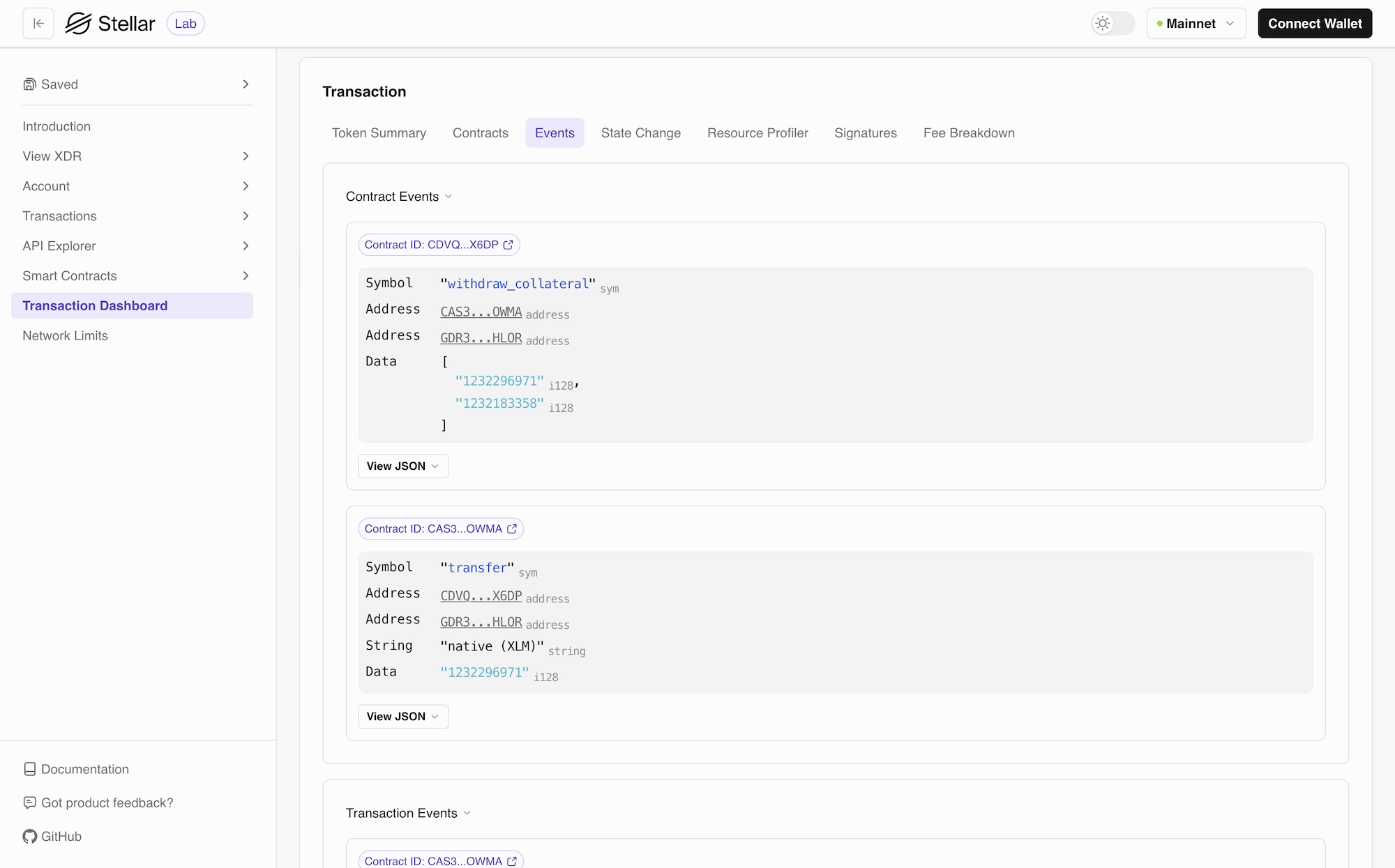Expand View JSON under withdraw_collateral event
This screenshot has height=868, width=1395.
coord(402,466)
